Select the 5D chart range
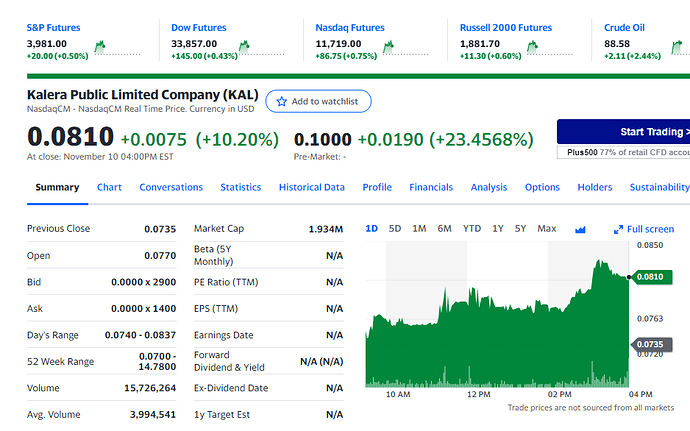The width and height of the screenshot is (690, 431). coord(395,229)
